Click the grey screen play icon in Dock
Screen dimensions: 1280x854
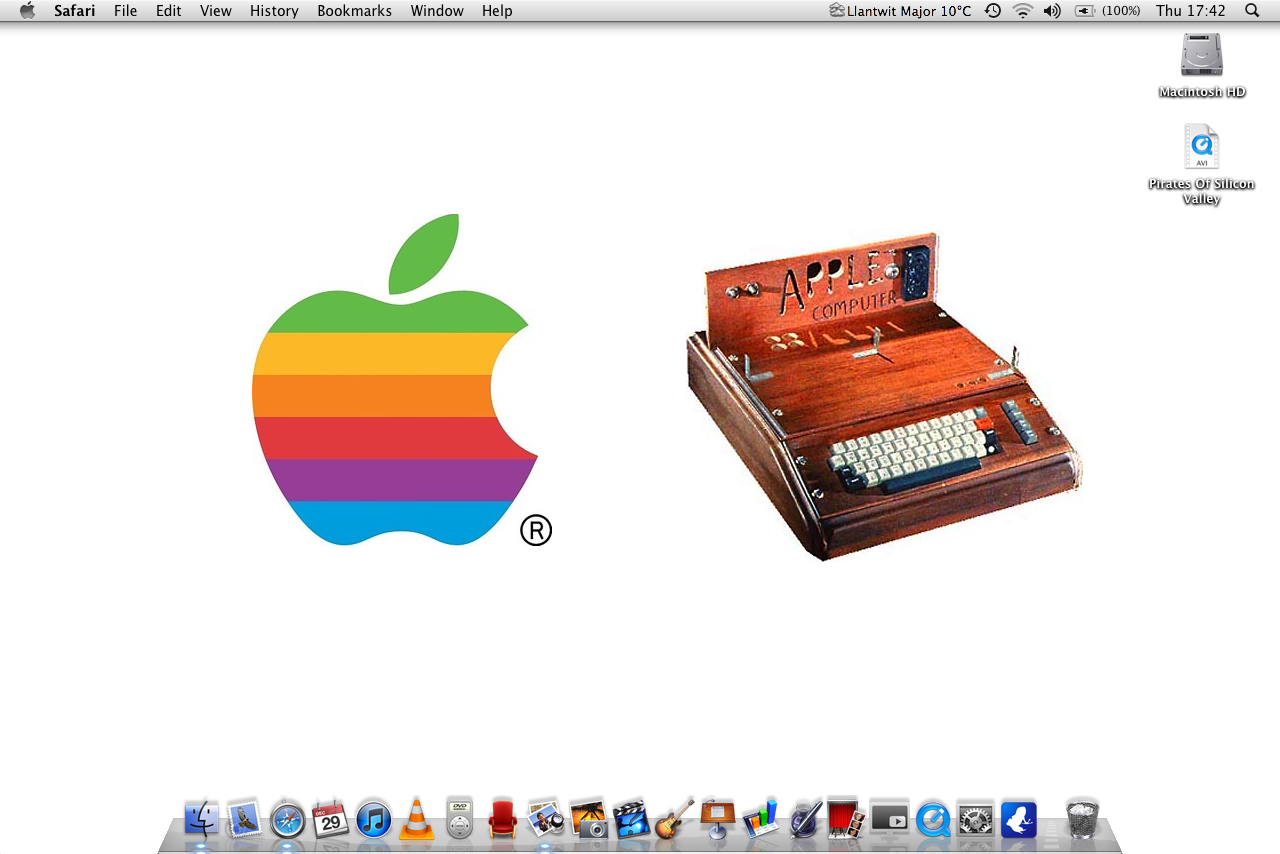click(x=889, y=820)
